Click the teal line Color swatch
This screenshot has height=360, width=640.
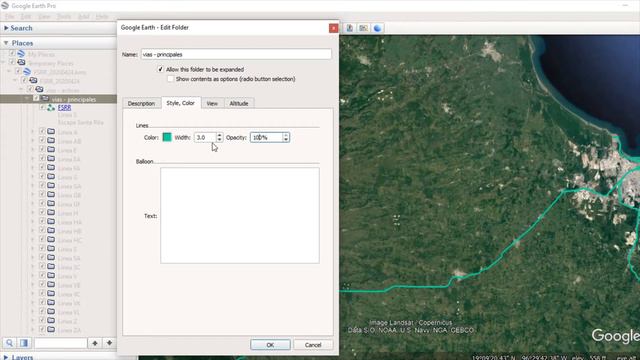[x=167, y=137]
